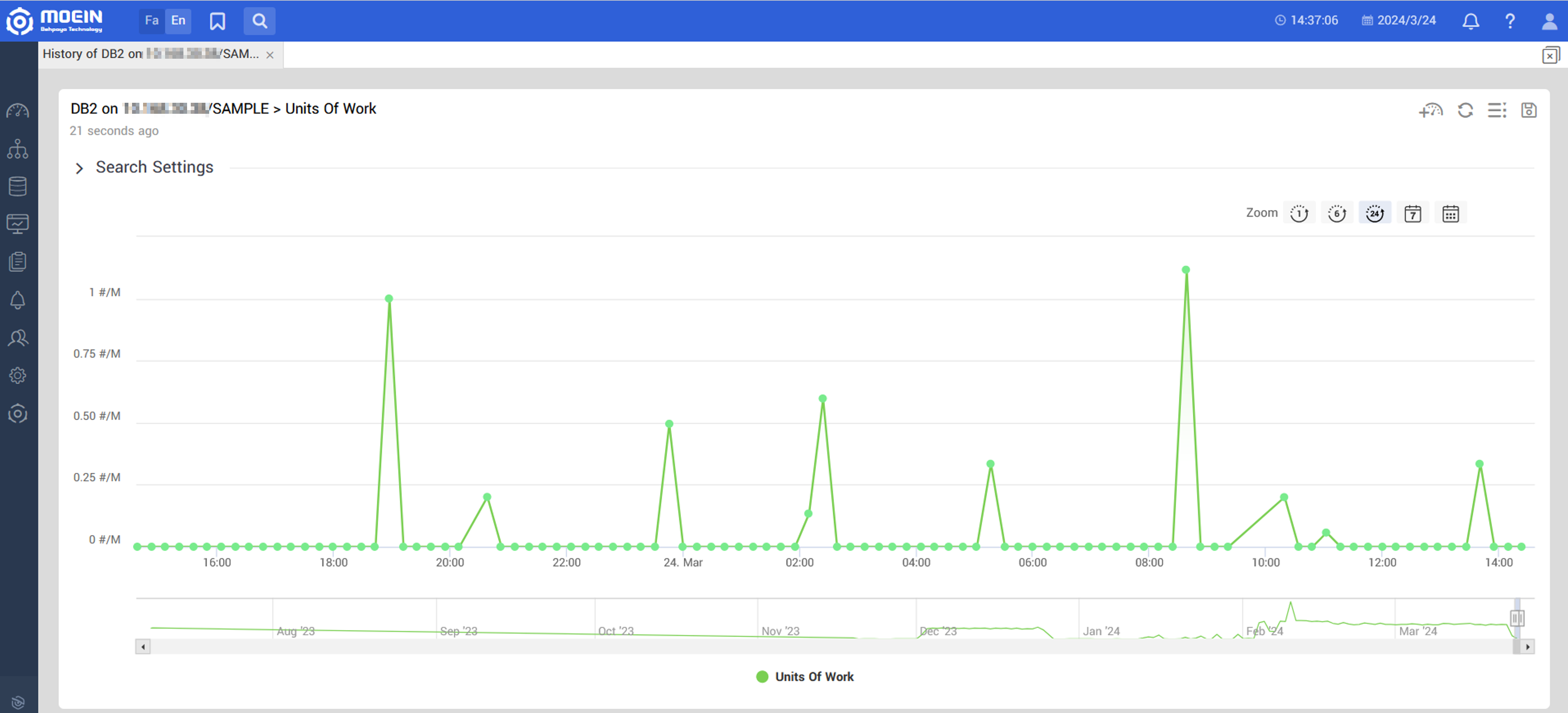Open the reports clipboard sidebar icon

[18, 262]
